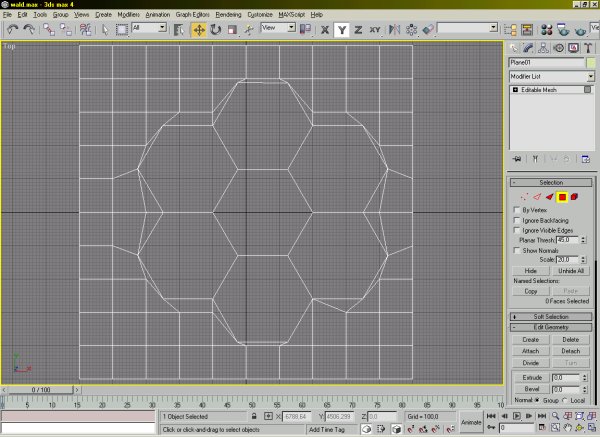
Task: Switch to Vertex sub-object selection
Action: pos(524,197)
